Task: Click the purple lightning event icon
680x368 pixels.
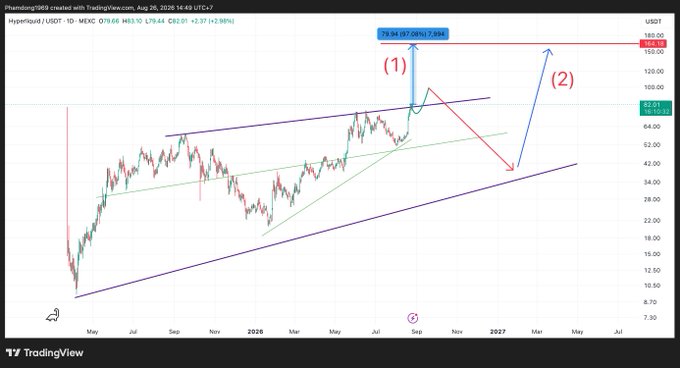Action: pyautogui.click(x=412, y=318)
